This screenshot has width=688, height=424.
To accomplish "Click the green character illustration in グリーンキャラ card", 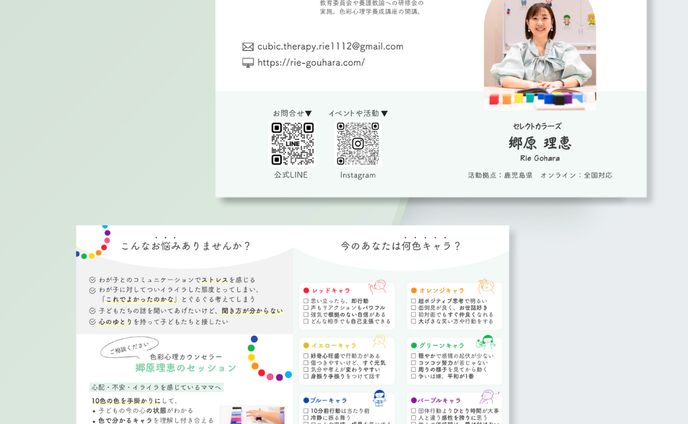I will tap(486, 341).
